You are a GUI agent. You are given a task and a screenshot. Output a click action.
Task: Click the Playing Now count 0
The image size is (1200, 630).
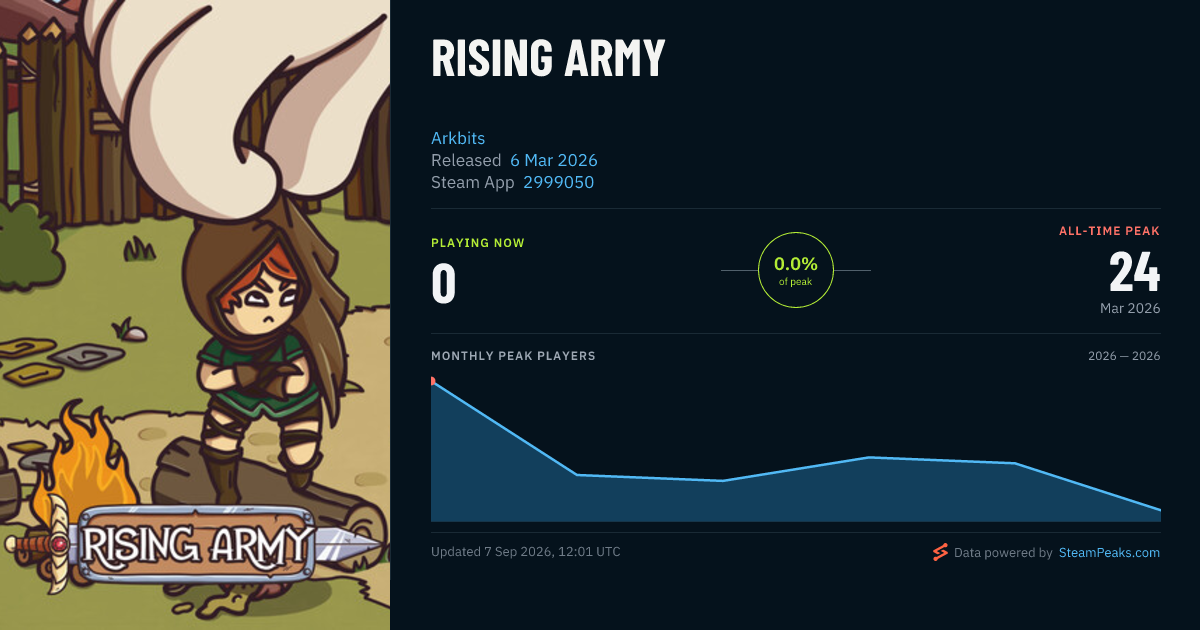[x=444, y=283]
